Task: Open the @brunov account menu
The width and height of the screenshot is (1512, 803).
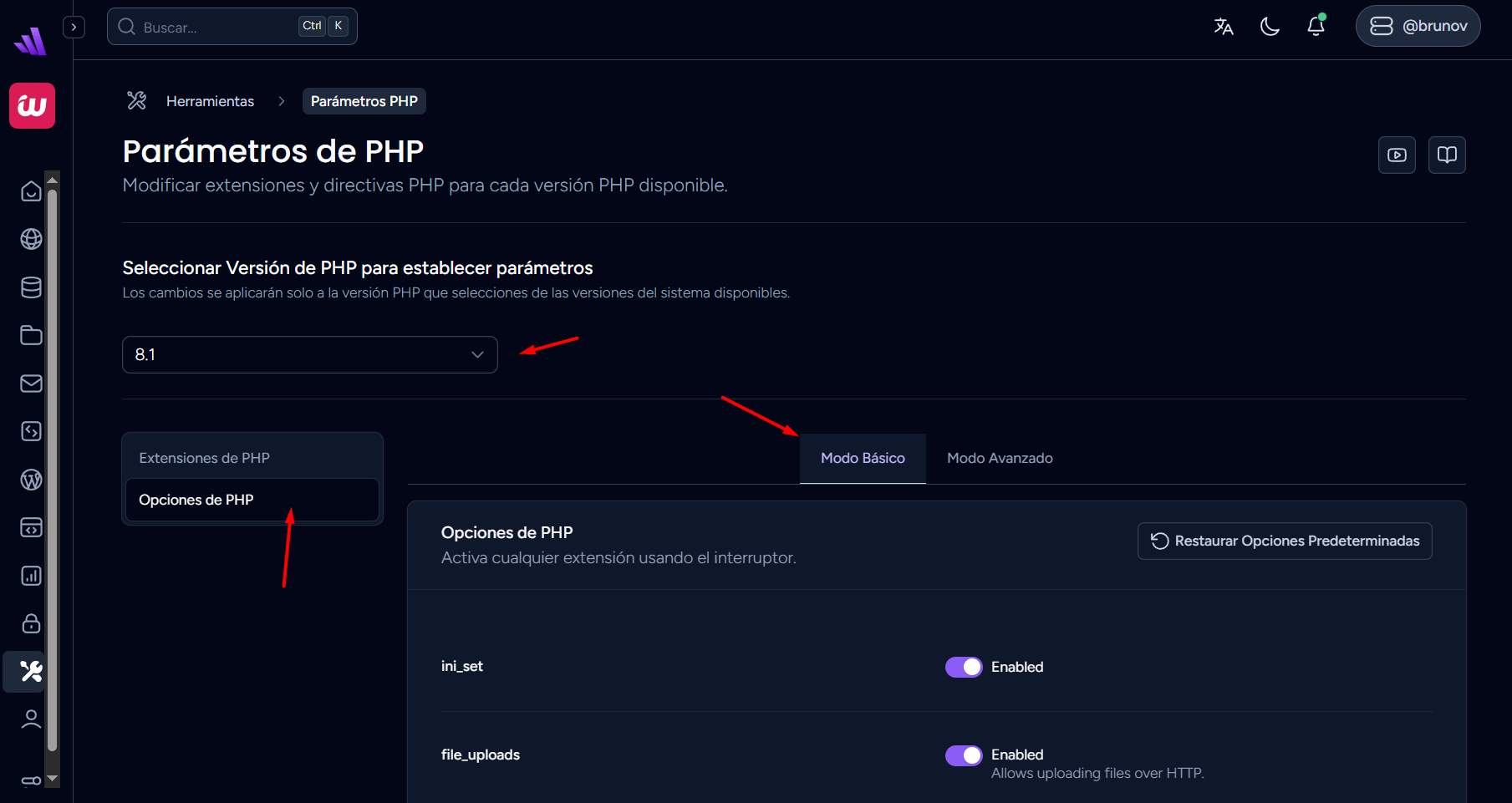Action: click(1418, 26)
